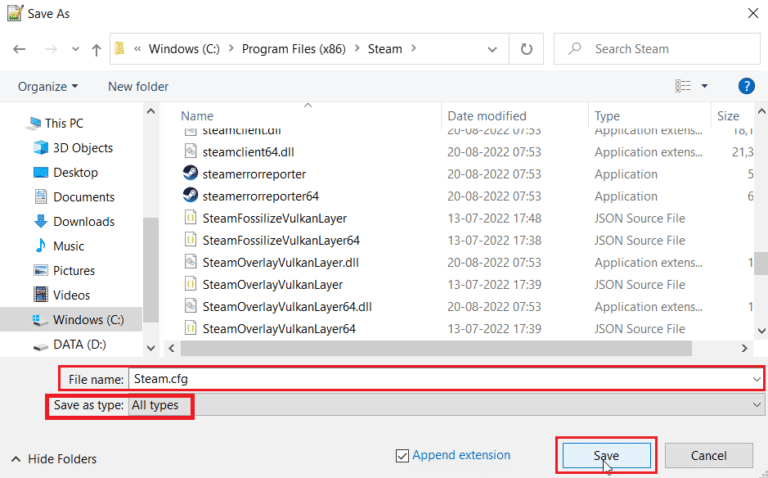This screenshot has height=478, width=768.
Task: Click the Up one level arrow
Action: pyautogui.click(x=96, y=48)
